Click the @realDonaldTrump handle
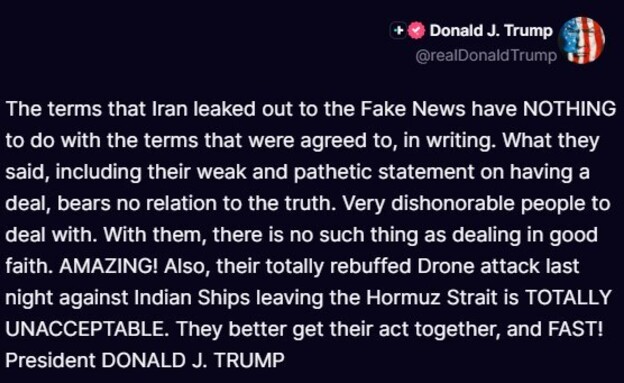This screenshot has width=624, height=383. (486, 55)
